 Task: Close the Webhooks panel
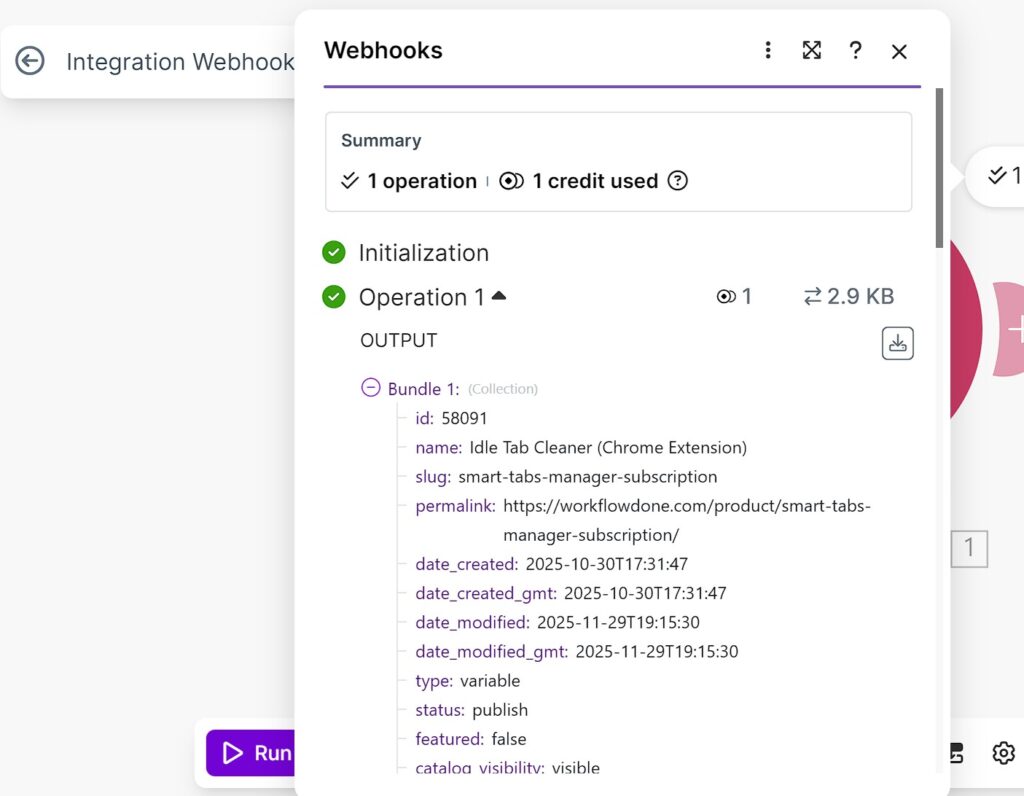899,51
